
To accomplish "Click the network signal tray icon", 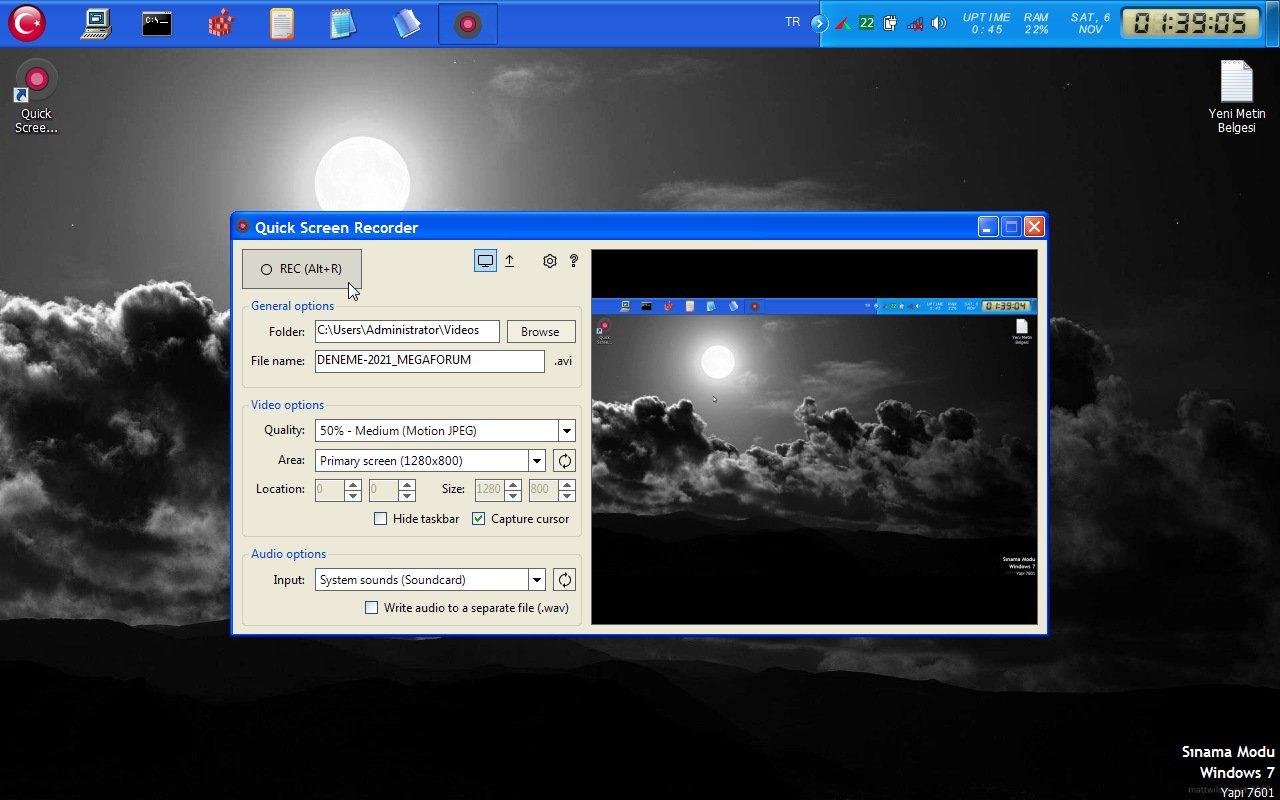I will tap(914, 23).
